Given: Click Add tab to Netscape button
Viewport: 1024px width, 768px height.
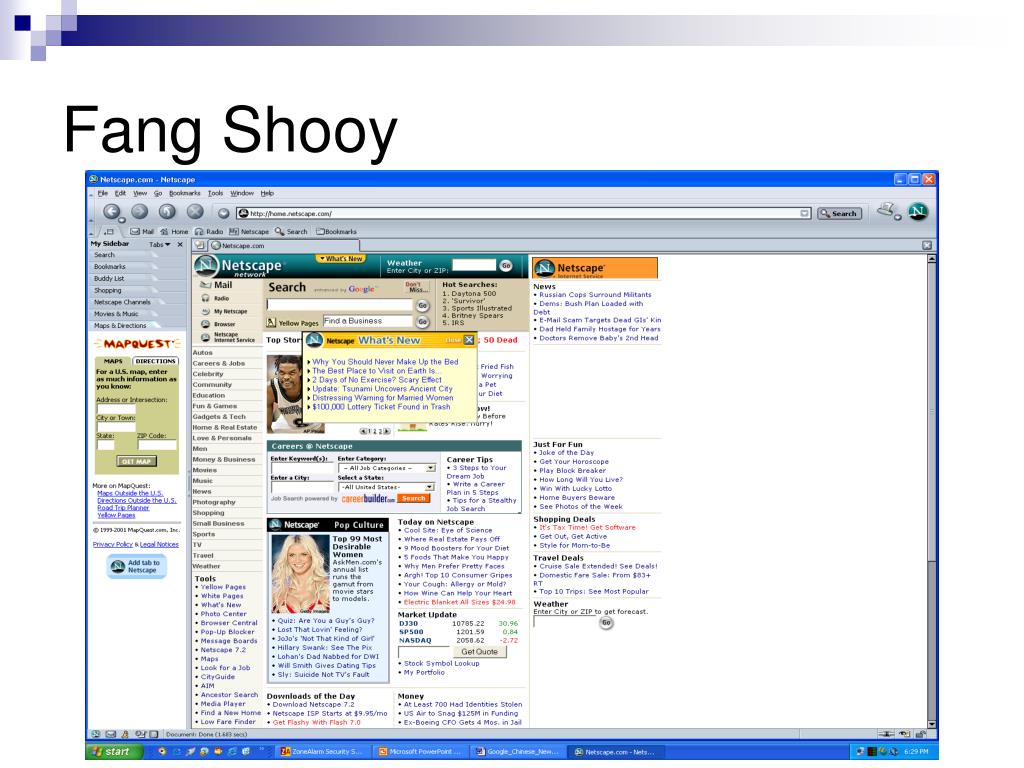Looking at the screenshot, I should (x=136, y=566).
